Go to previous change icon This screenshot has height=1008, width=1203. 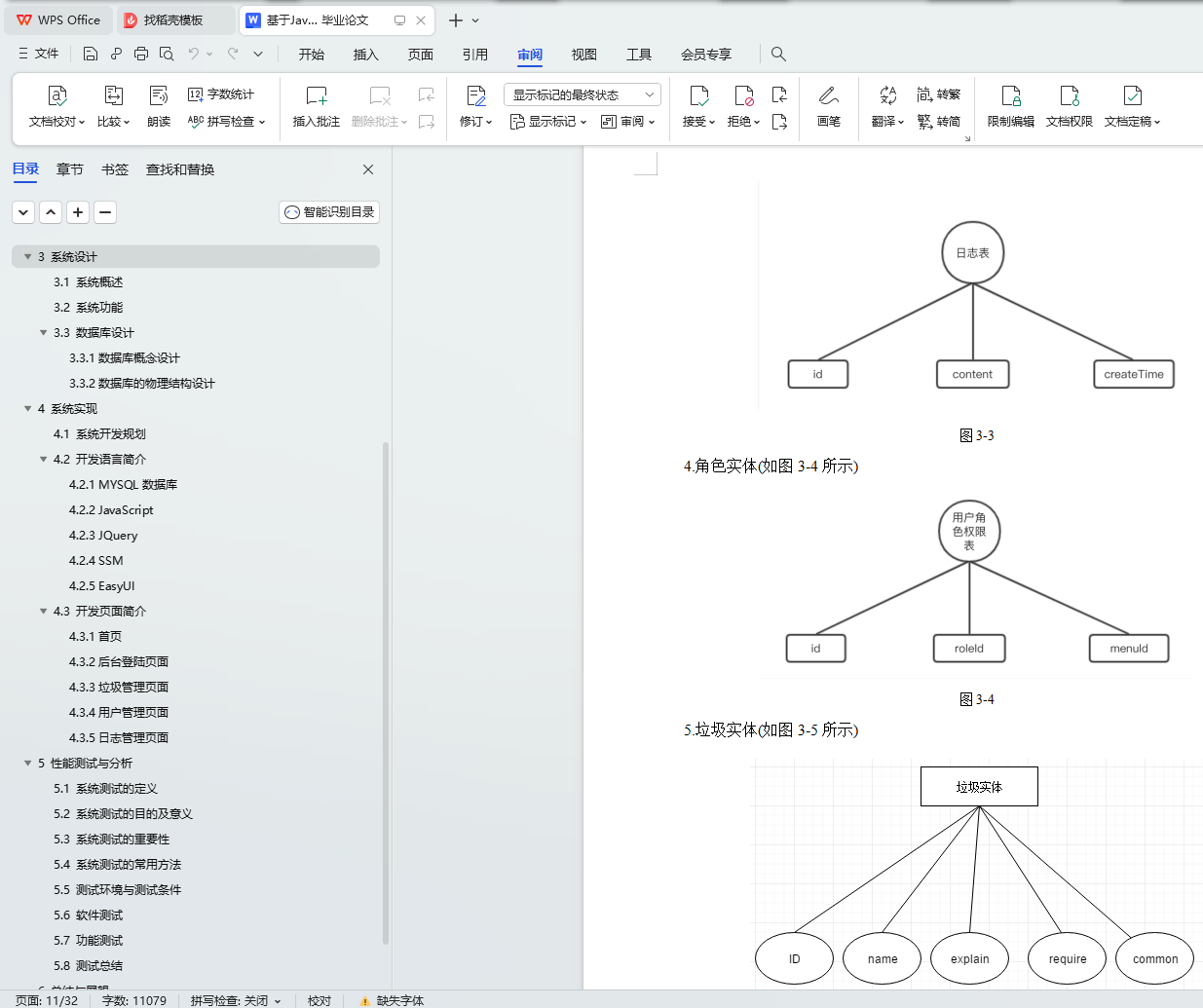tap(779, 94)
